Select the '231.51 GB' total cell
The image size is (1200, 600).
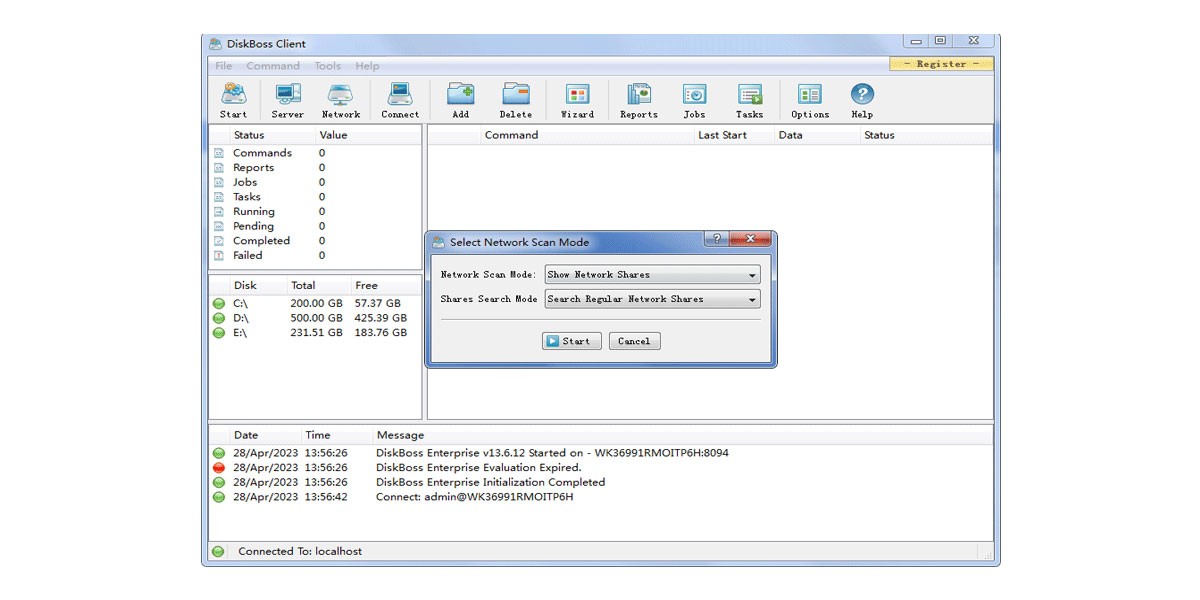pos(316,333)
